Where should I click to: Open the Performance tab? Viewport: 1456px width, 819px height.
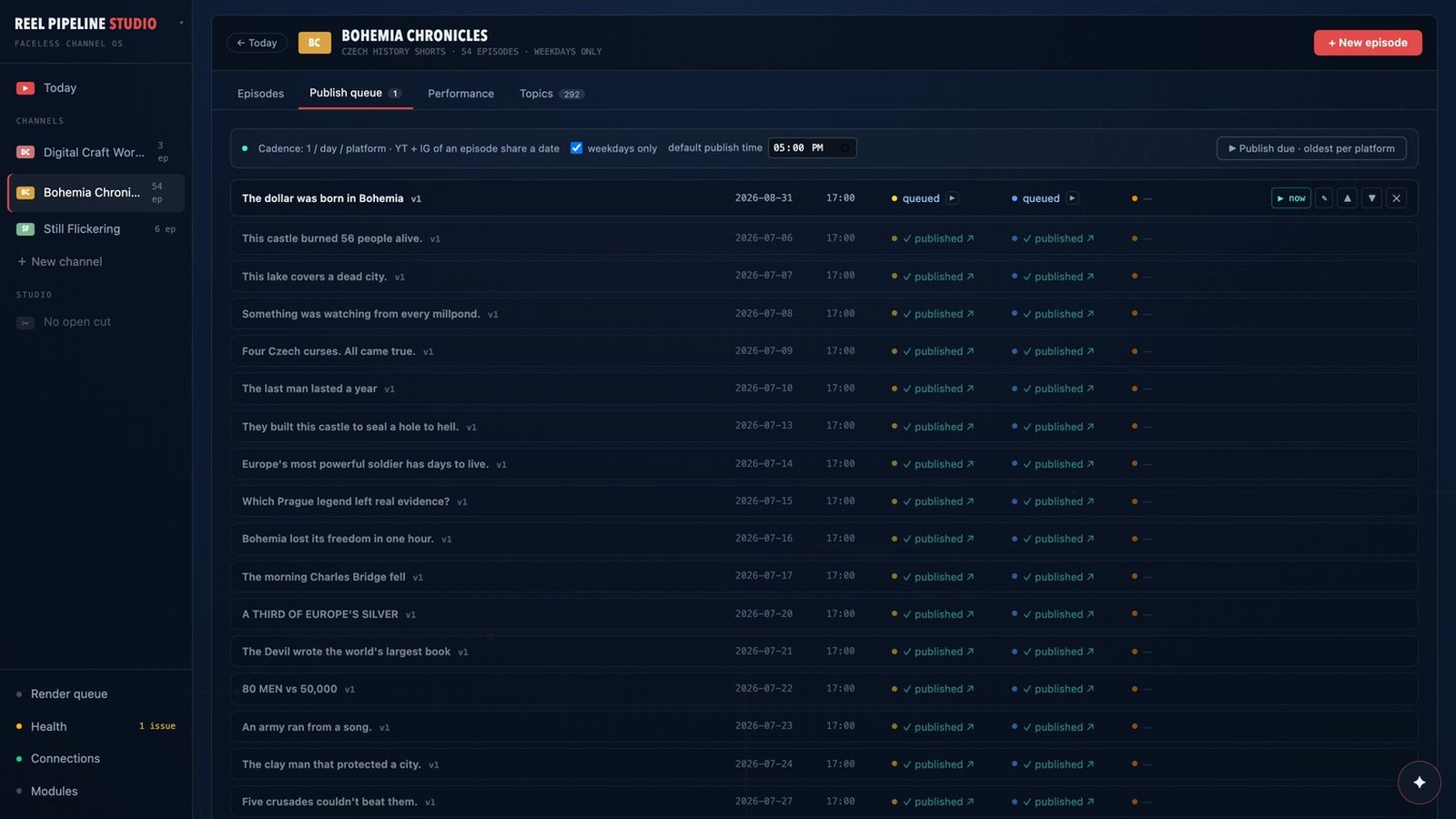coord(460,94)
